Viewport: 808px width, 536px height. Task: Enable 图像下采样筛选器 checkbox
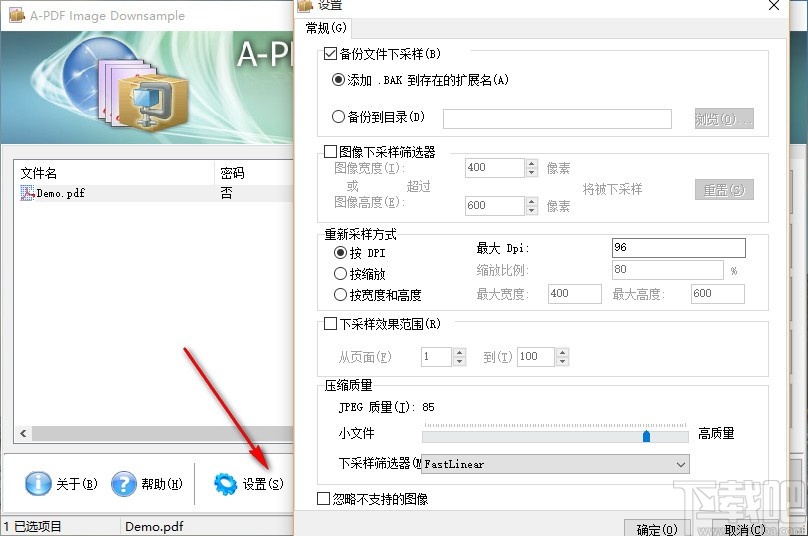click(330, 152)
